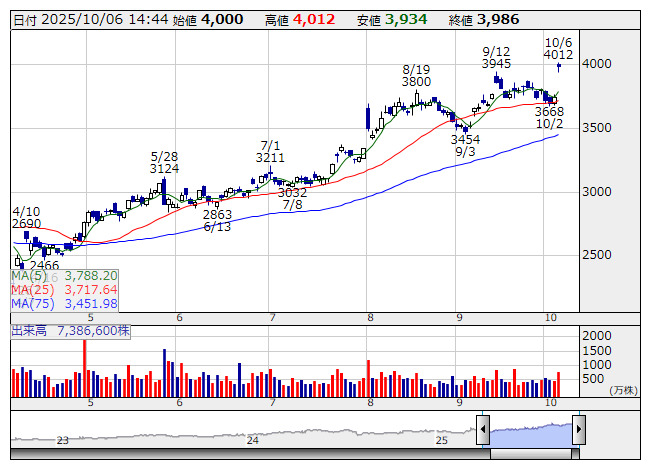This screenshot has width=653, height=470.
Task: Click the 5/28 3124 peak label
Action: 164,163
